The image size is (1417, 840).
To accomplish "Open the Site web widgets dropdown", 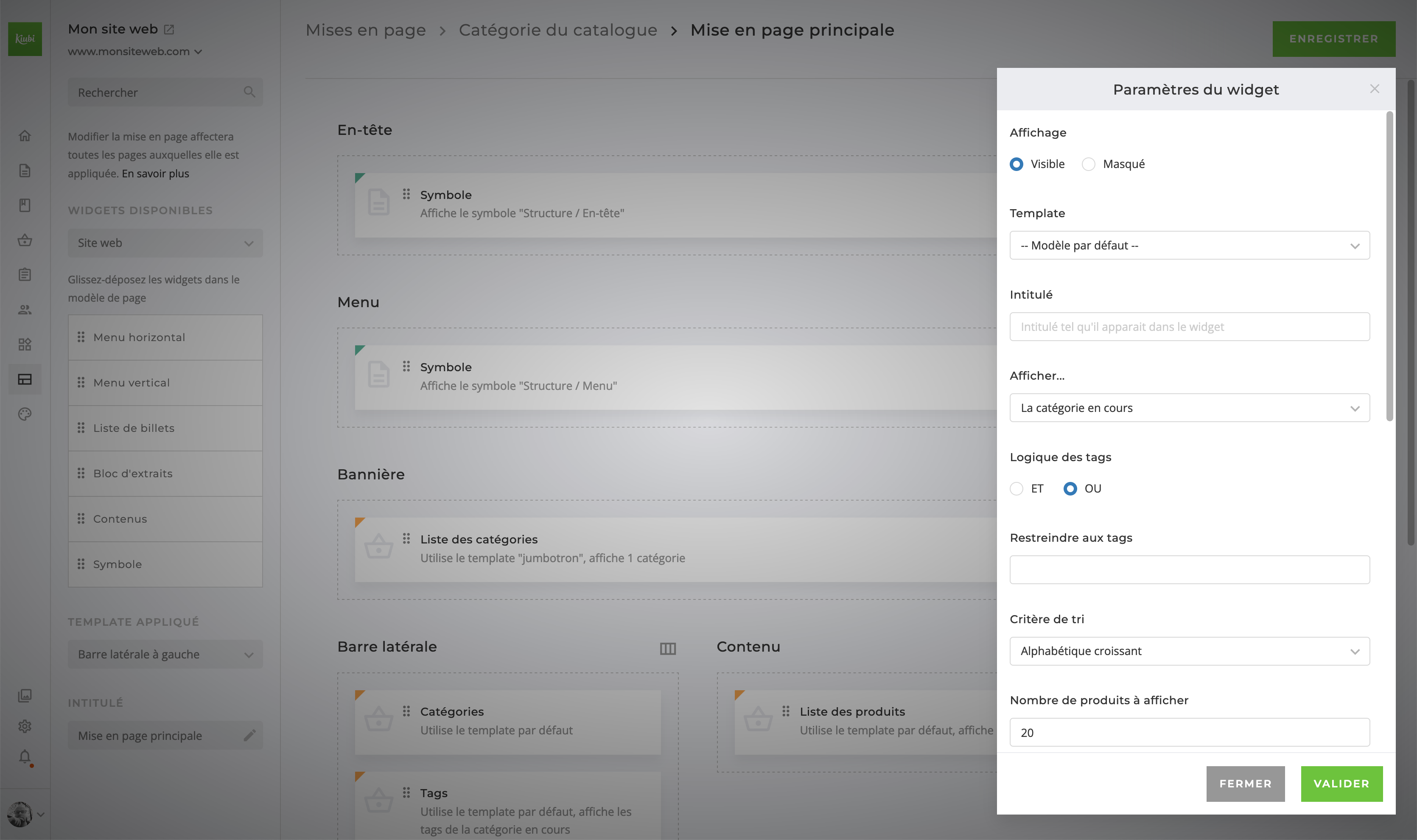I will [165, 243].
